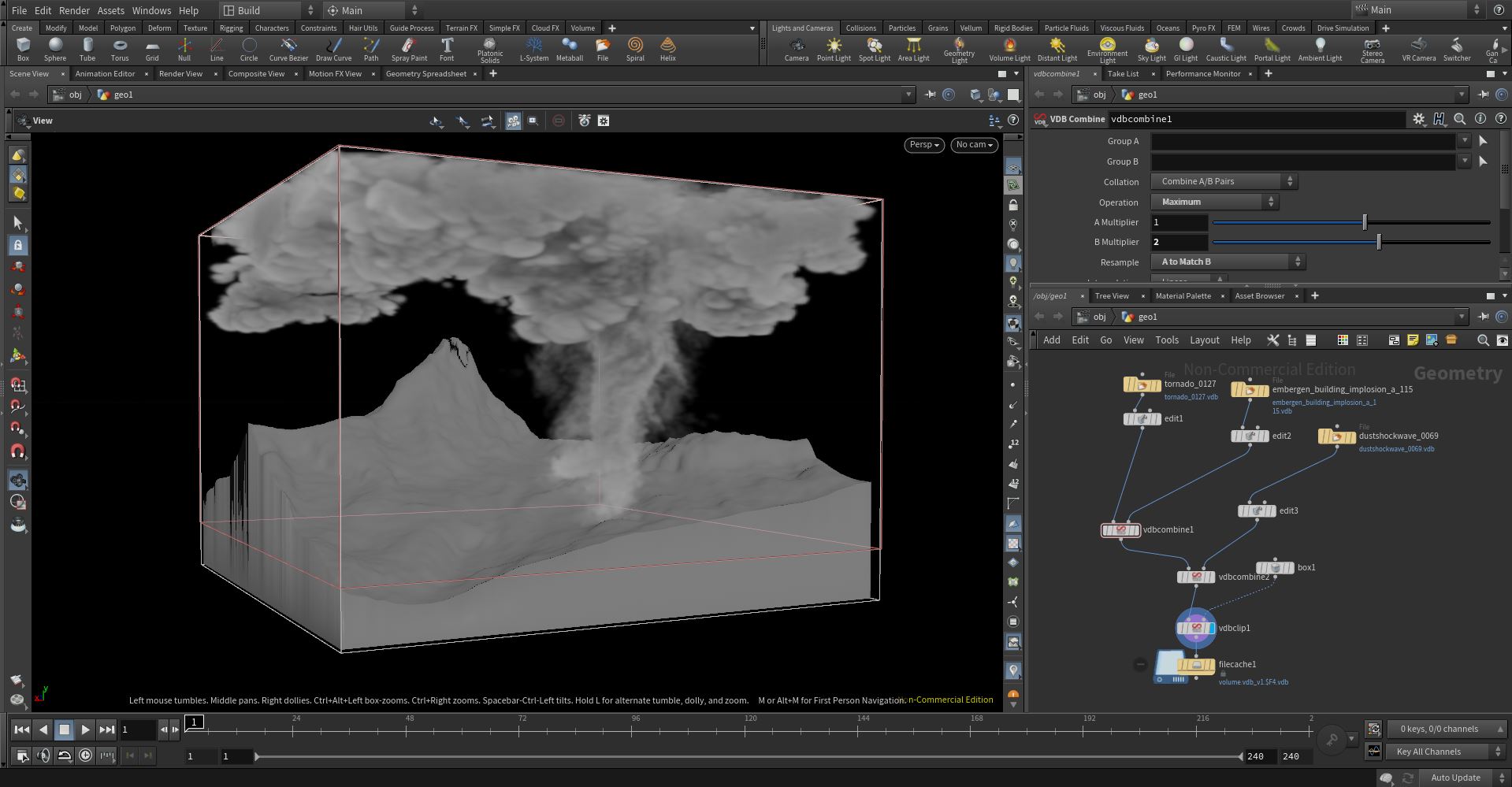
Task: Open the network editor Tools menu
Action: pyautogui.click(x=1167, y=340)
